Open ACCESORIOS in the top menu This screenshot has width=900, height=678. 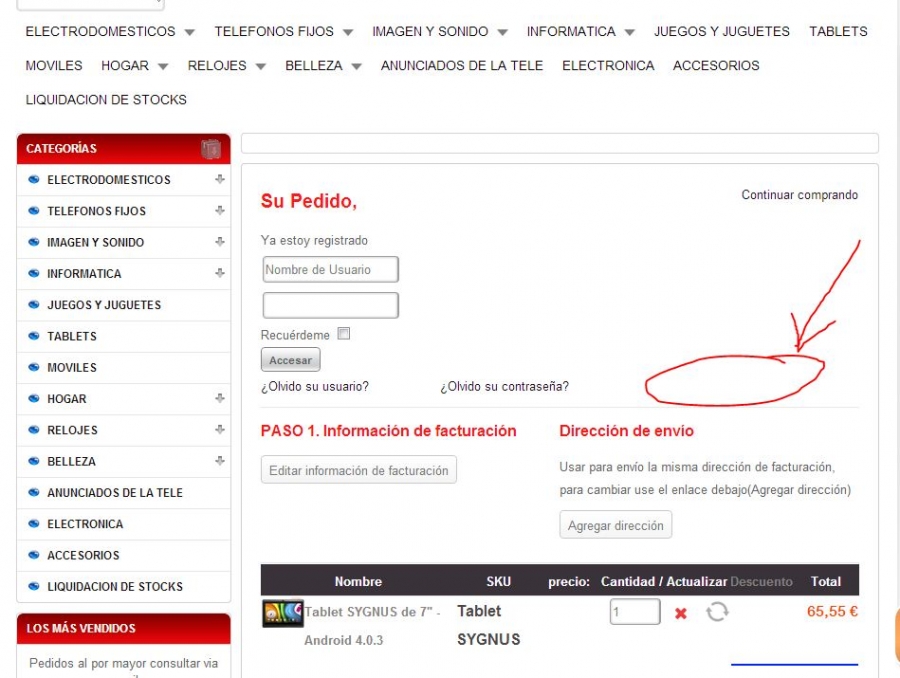[x=716, y=65]
